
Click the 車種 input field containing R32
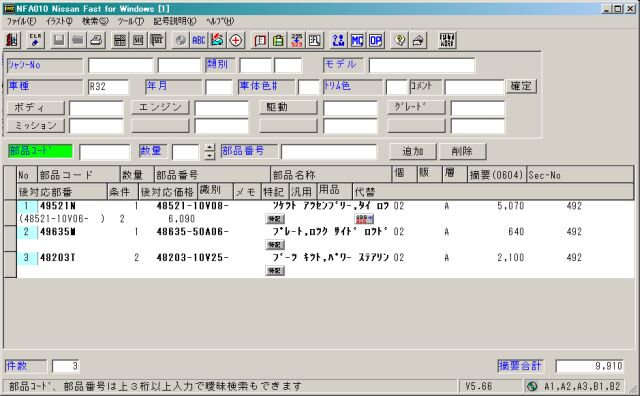coord(109,87)
